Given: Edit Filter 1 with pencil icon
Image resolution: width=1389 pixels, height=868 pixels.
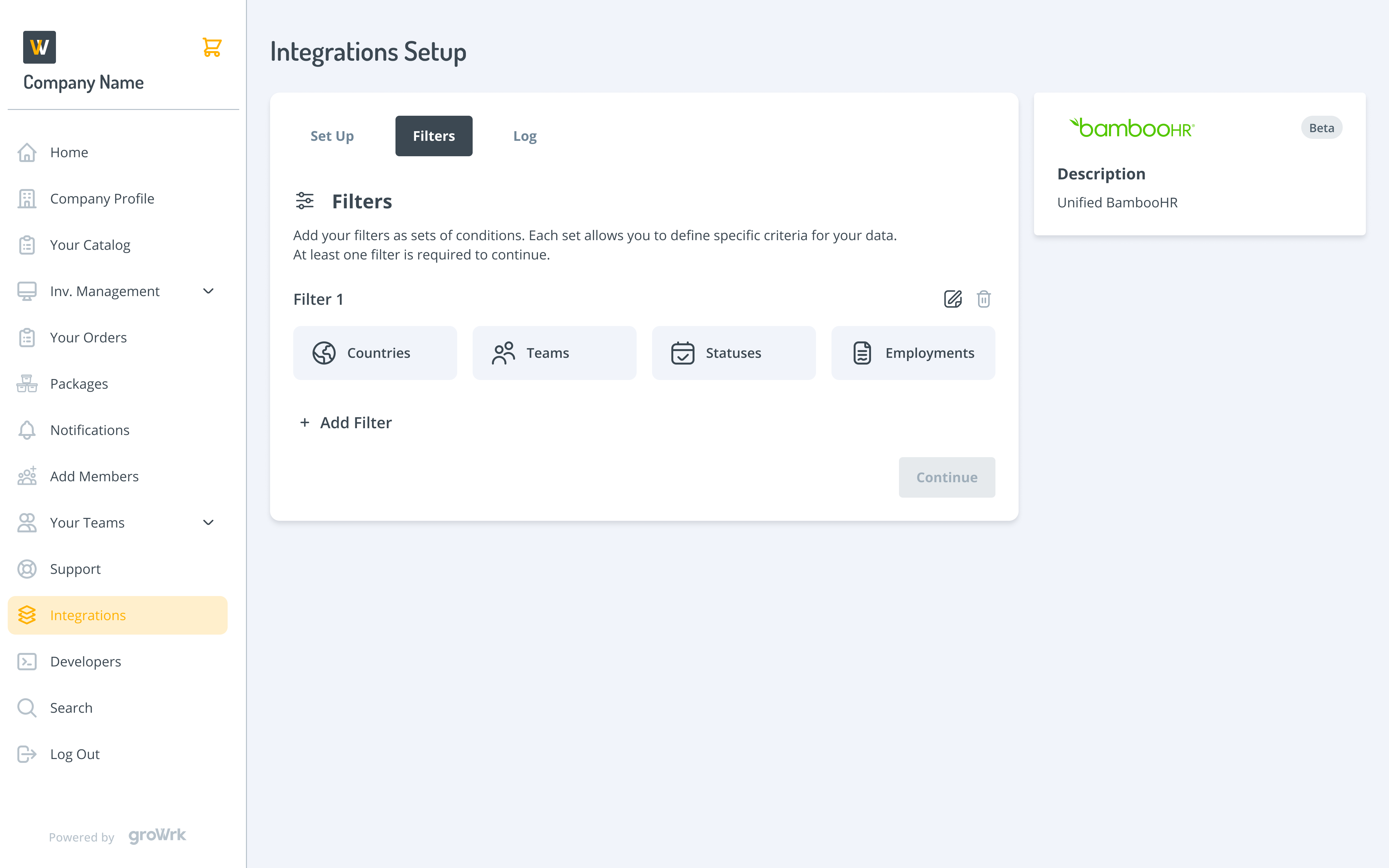Looking at the screenshot, I should 952,299.
